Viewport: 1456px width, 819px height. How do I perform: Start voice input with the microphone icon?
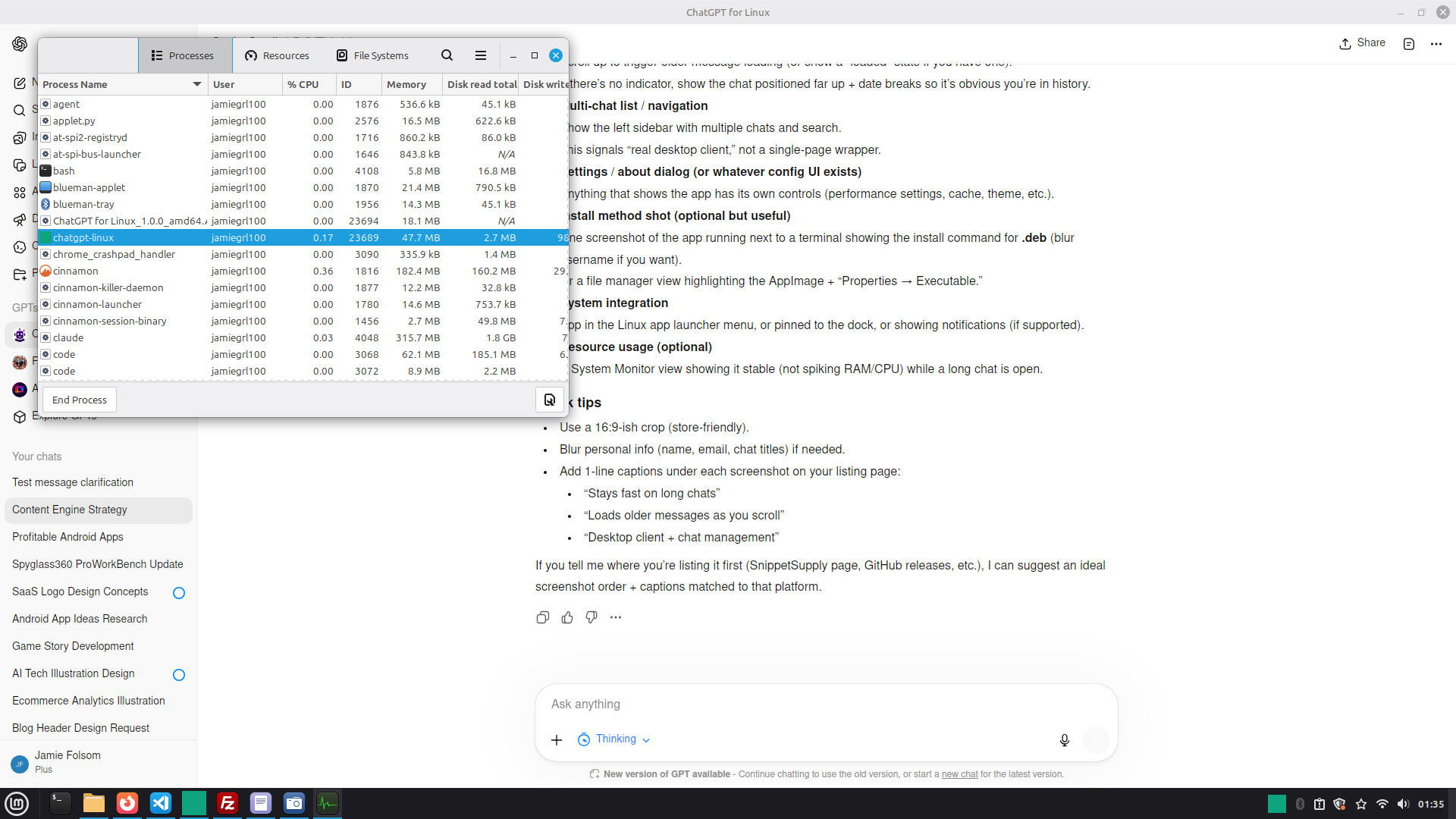tap(1065, 739)
